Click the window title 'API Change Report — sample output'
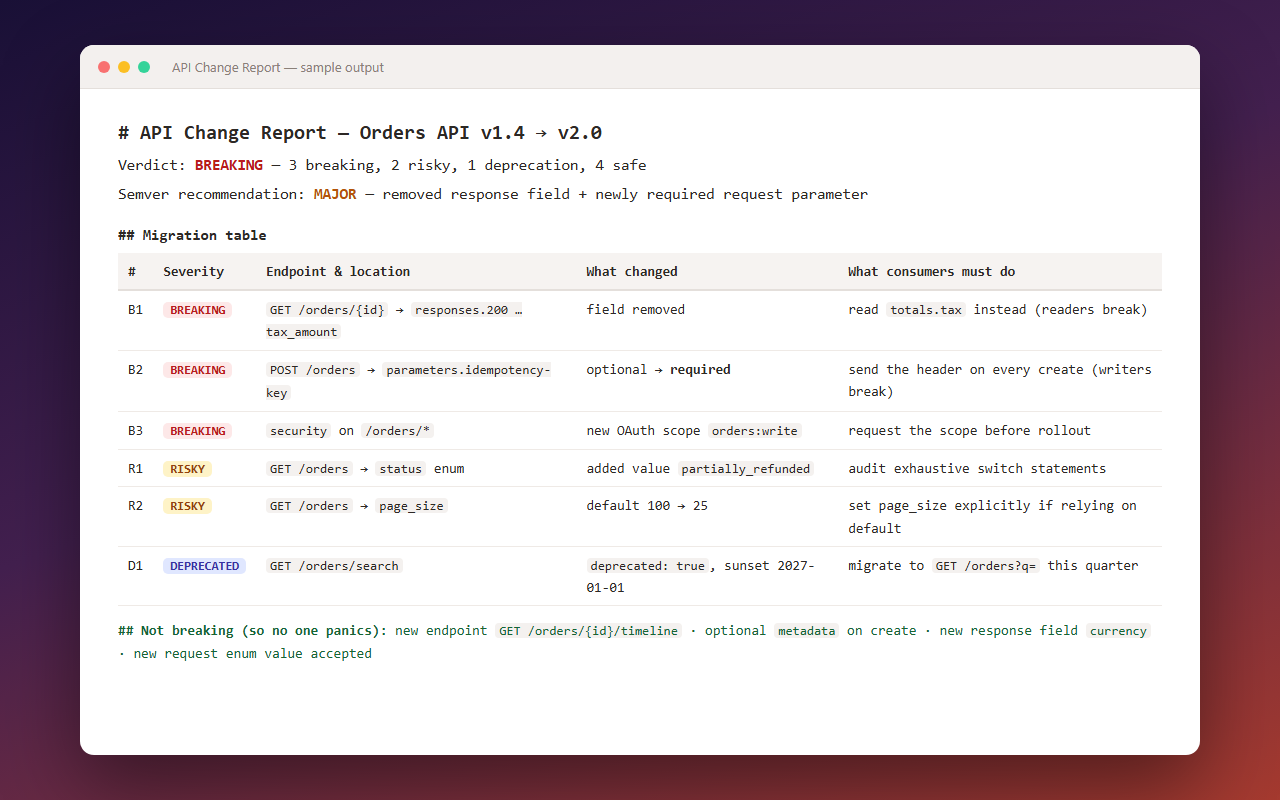 tap(278, 68)
